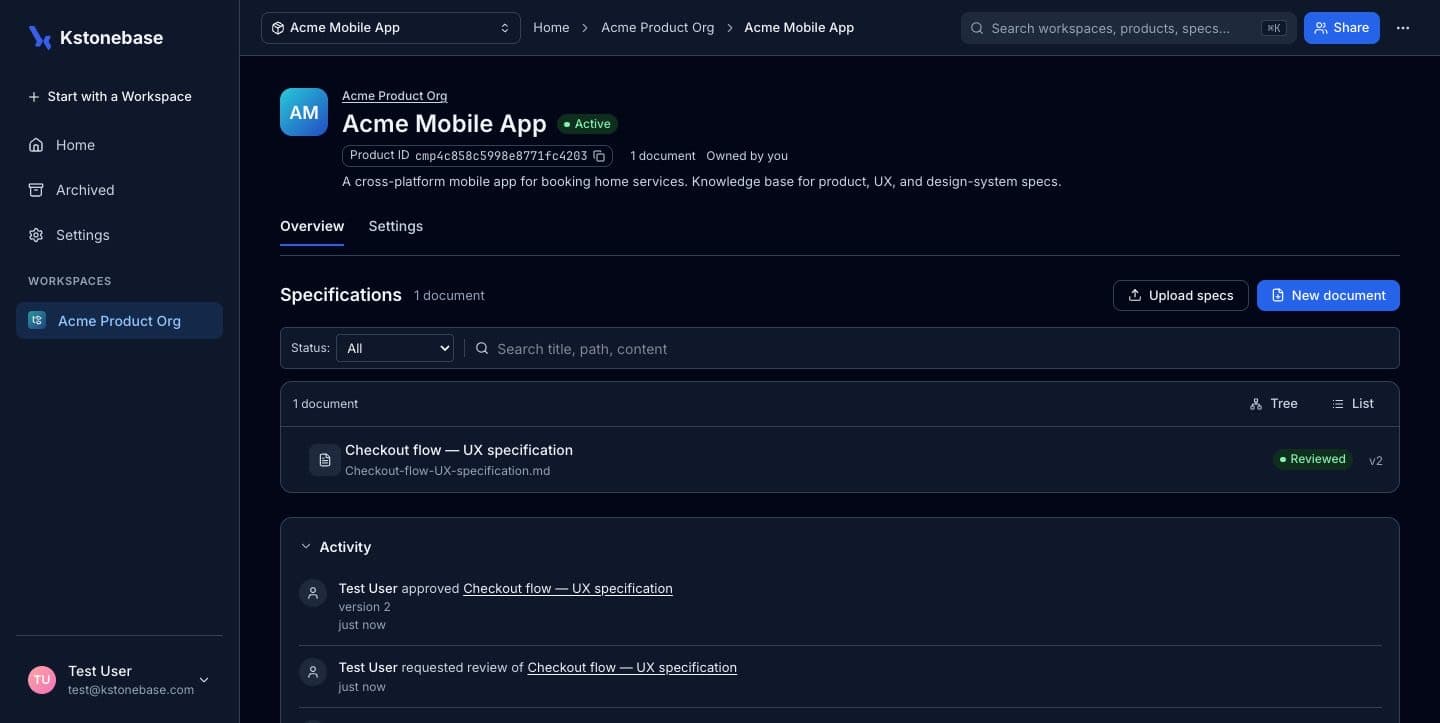
Task: Click the user icon beside approved activity
Action: [x=313, y=592]
